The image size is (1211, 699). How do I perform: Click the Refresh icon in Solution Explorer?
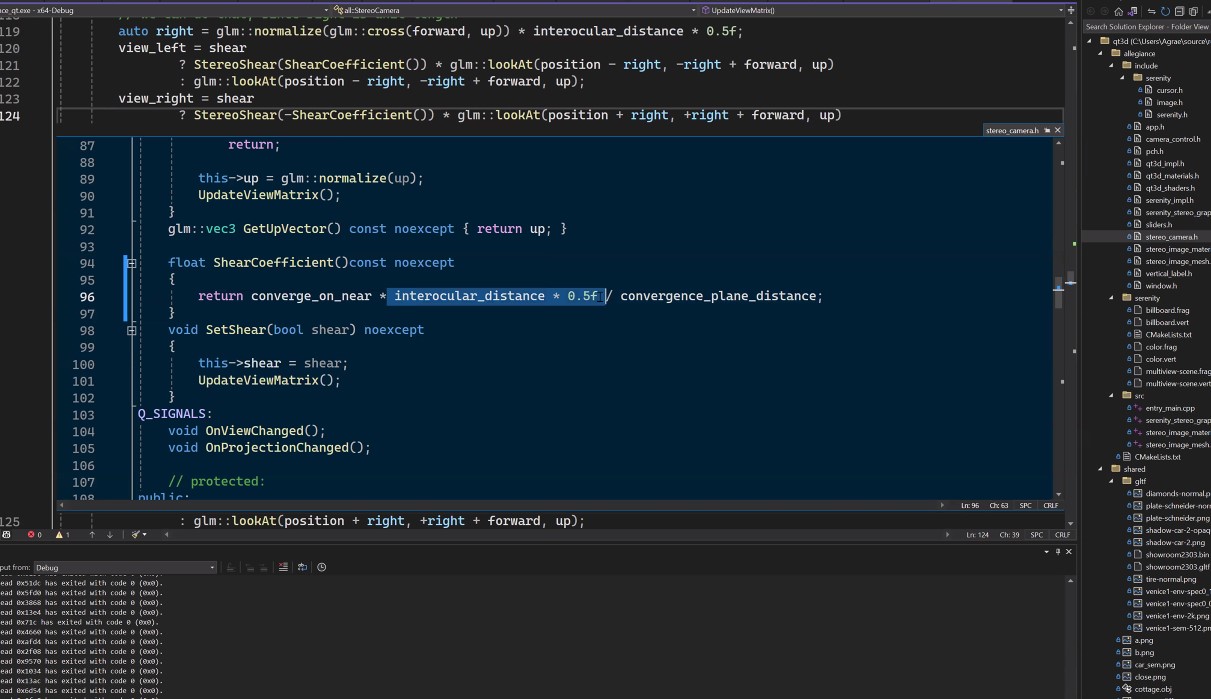pyautogui.click(x=1165, y=11)
